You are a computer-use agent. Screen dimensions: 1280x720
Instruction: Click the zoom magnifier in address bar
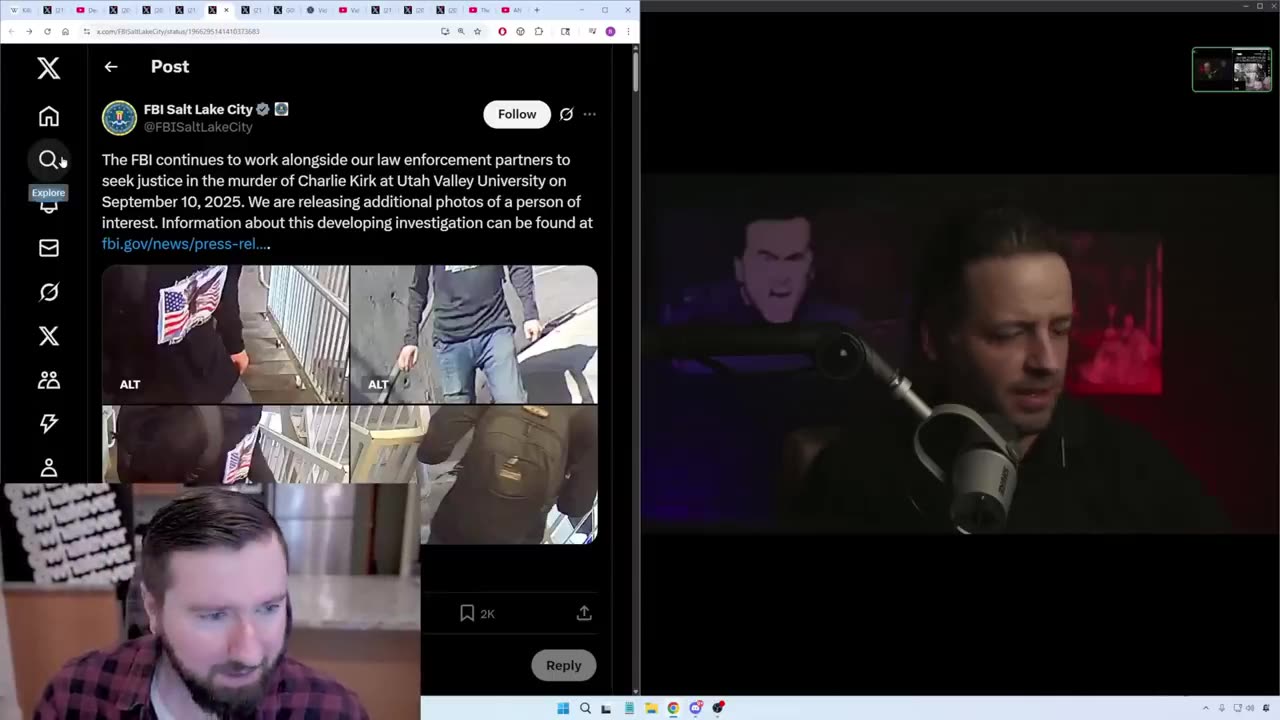461,31
